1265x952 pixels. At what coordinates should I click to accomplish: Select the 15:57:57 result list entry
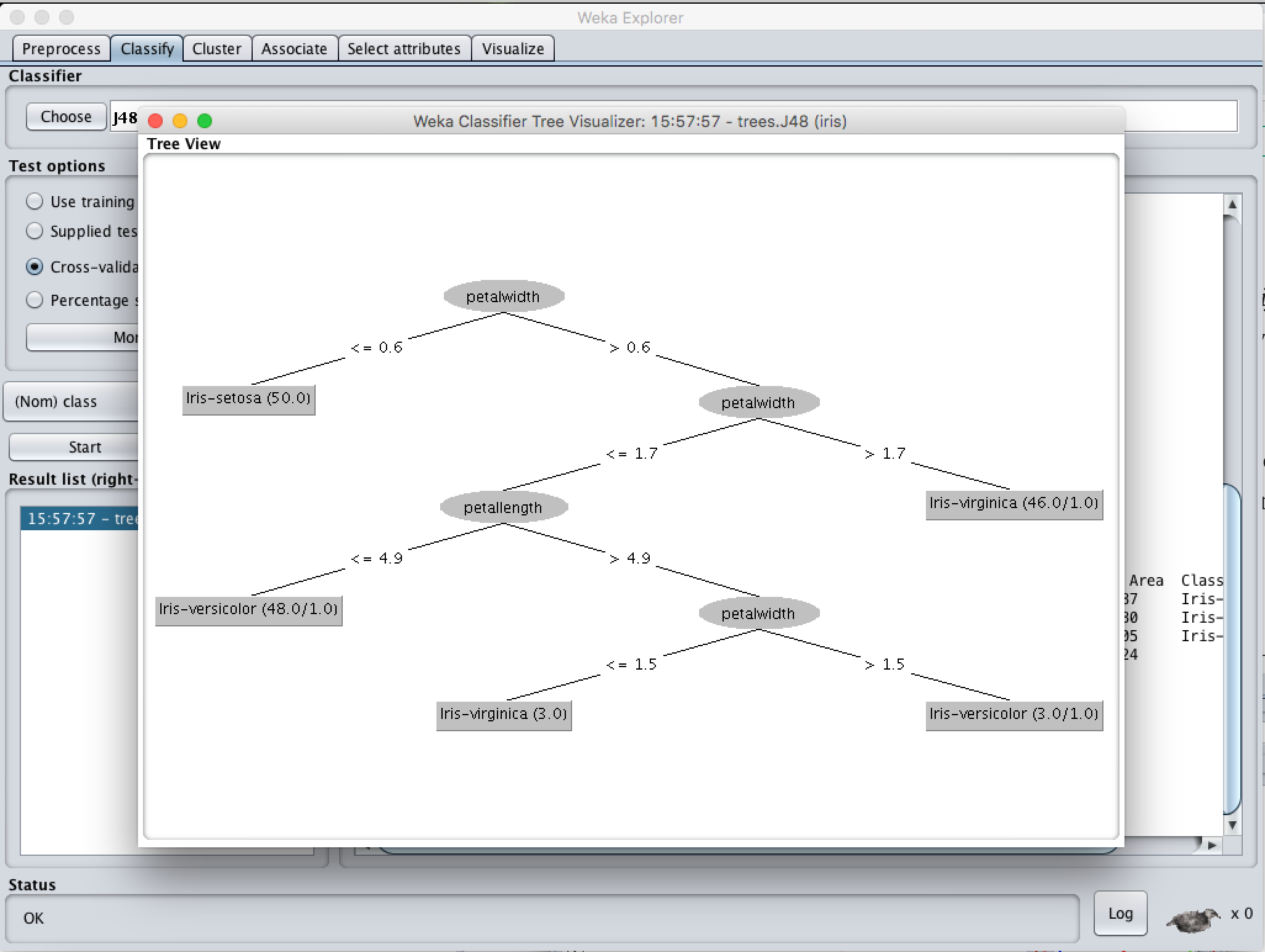click(x=80, y=519)
